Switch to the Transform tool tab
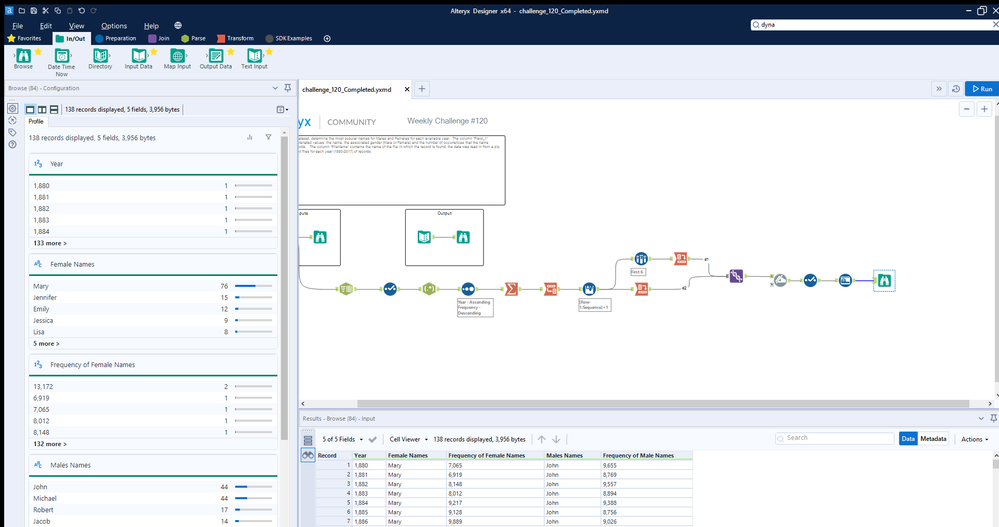Screen dimensions: 999x527 (235, 38)
